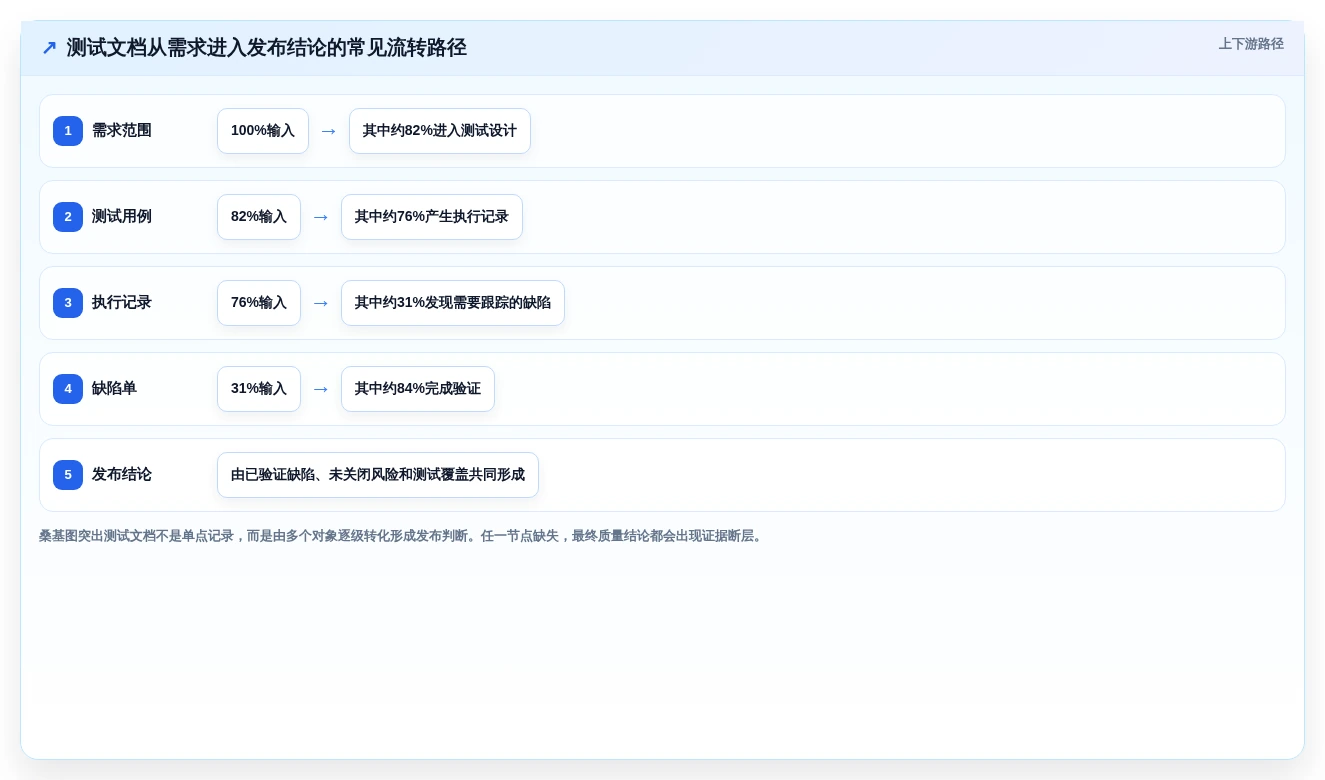Select step badge 4 for 缺陷单
Viewport: 1325px width, 780px height.
click(68, 389)
